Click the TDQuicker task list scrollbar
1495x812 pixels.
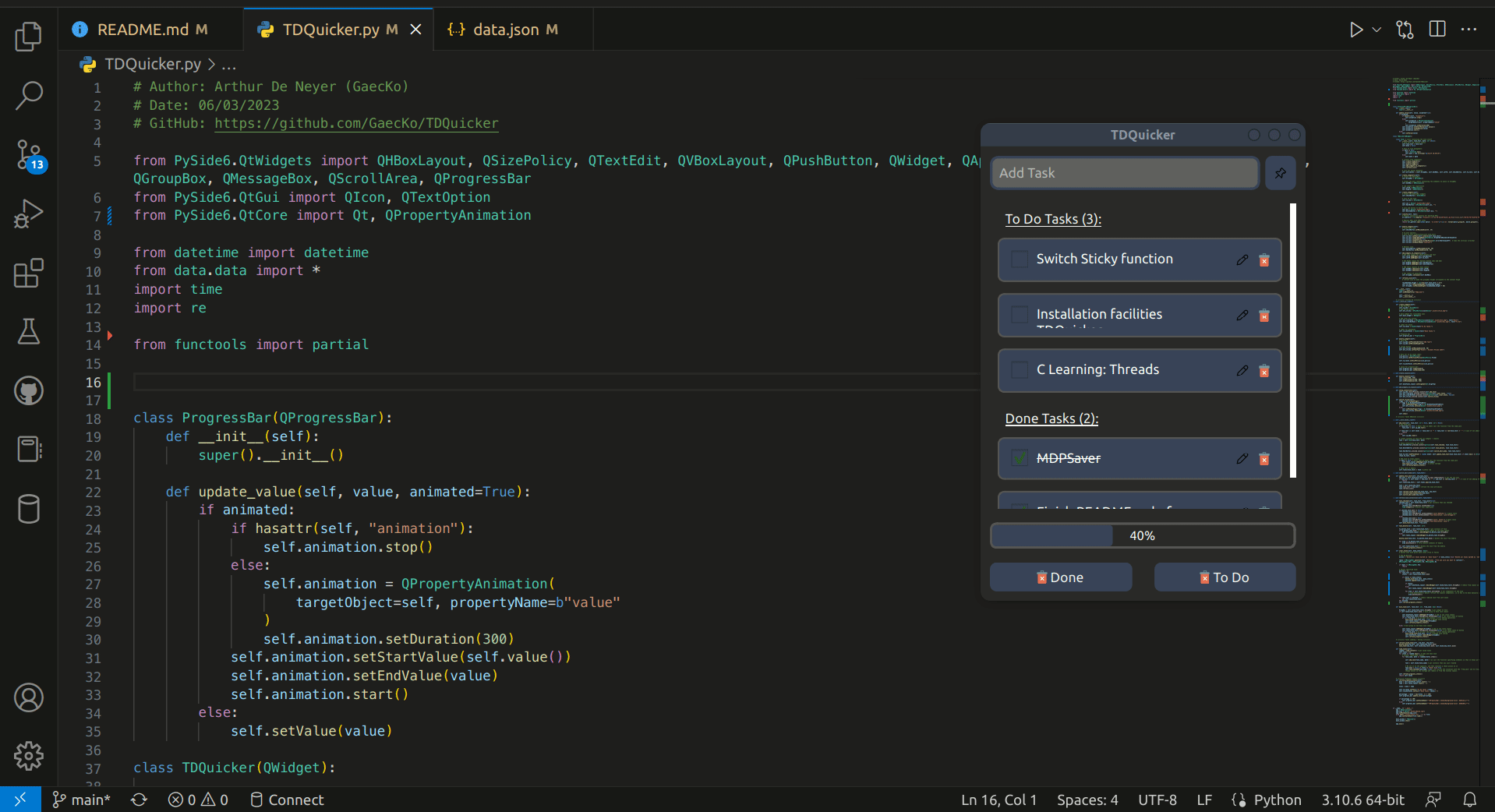coord(1292,341)
